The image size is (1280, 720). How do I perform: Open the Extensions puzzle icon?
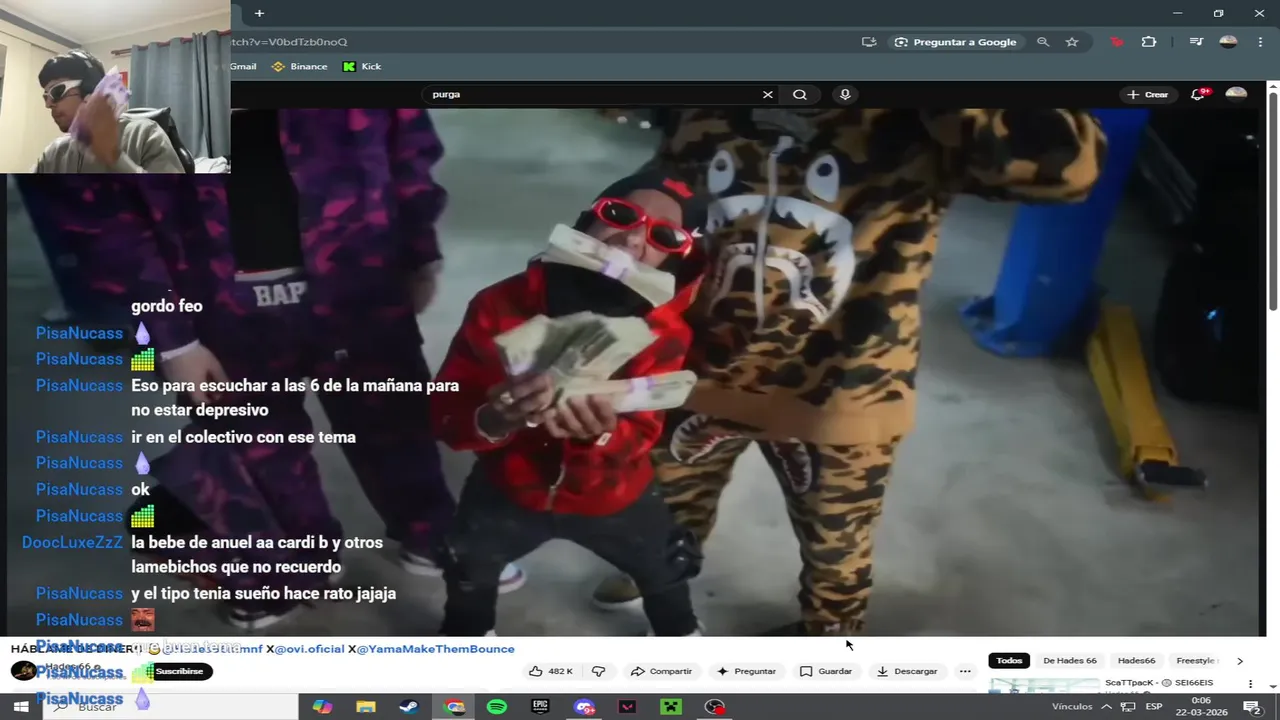(1149, 42)
